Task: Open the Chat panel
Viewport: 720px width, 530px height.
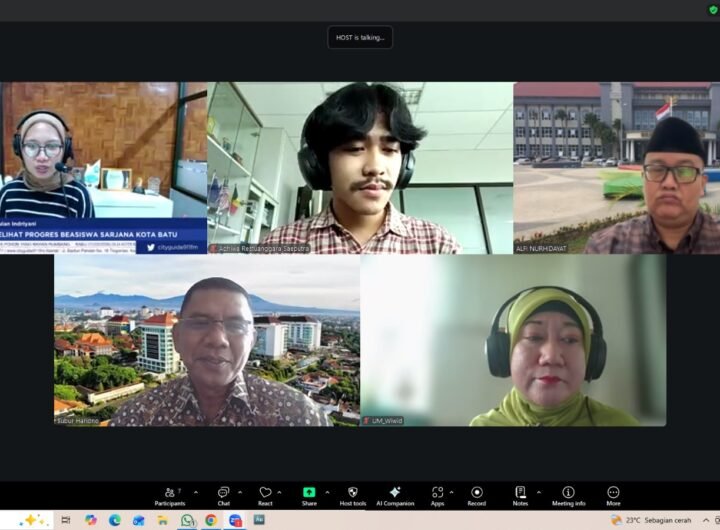Action: pos(223,495)
